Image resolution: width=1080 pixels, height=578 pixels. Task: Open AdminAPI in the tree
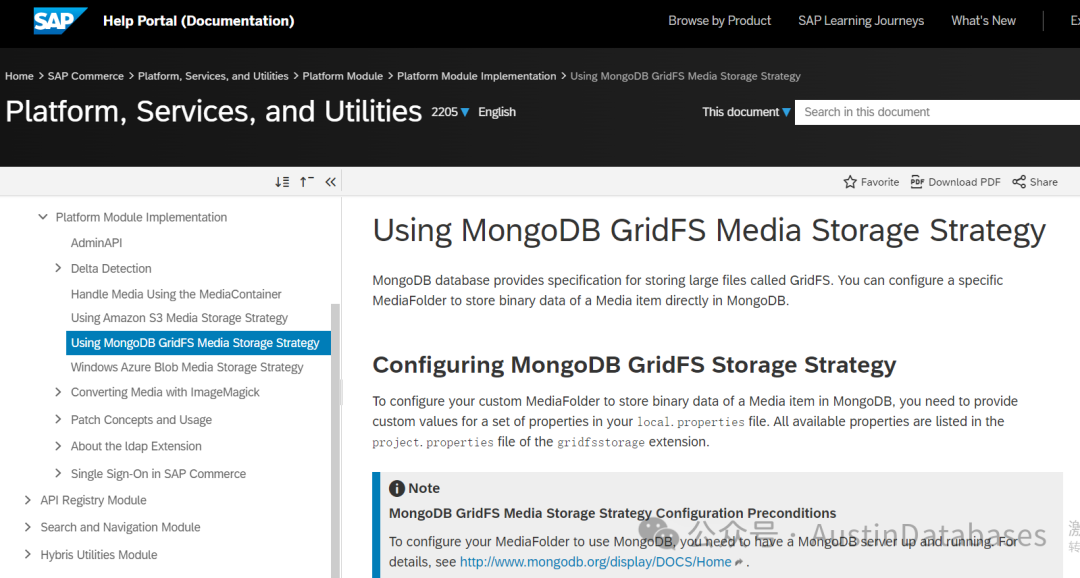click(x=96, y=242)
